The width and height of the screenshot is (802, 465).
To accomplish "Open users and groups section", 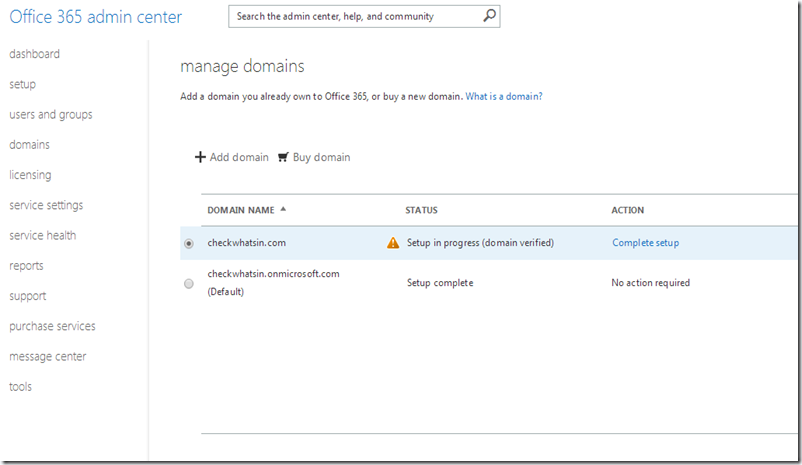I will [51, 115].
